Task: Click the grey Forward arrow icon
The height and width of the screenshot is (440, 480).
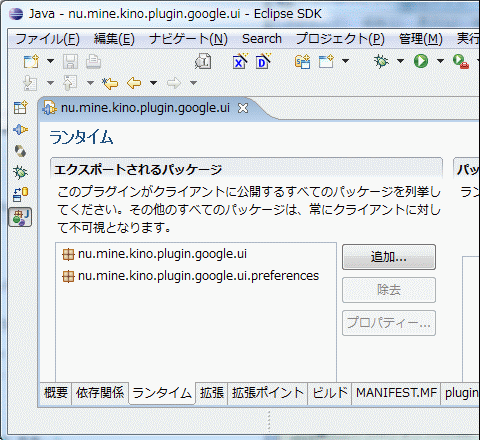Action: click(174, 83)
